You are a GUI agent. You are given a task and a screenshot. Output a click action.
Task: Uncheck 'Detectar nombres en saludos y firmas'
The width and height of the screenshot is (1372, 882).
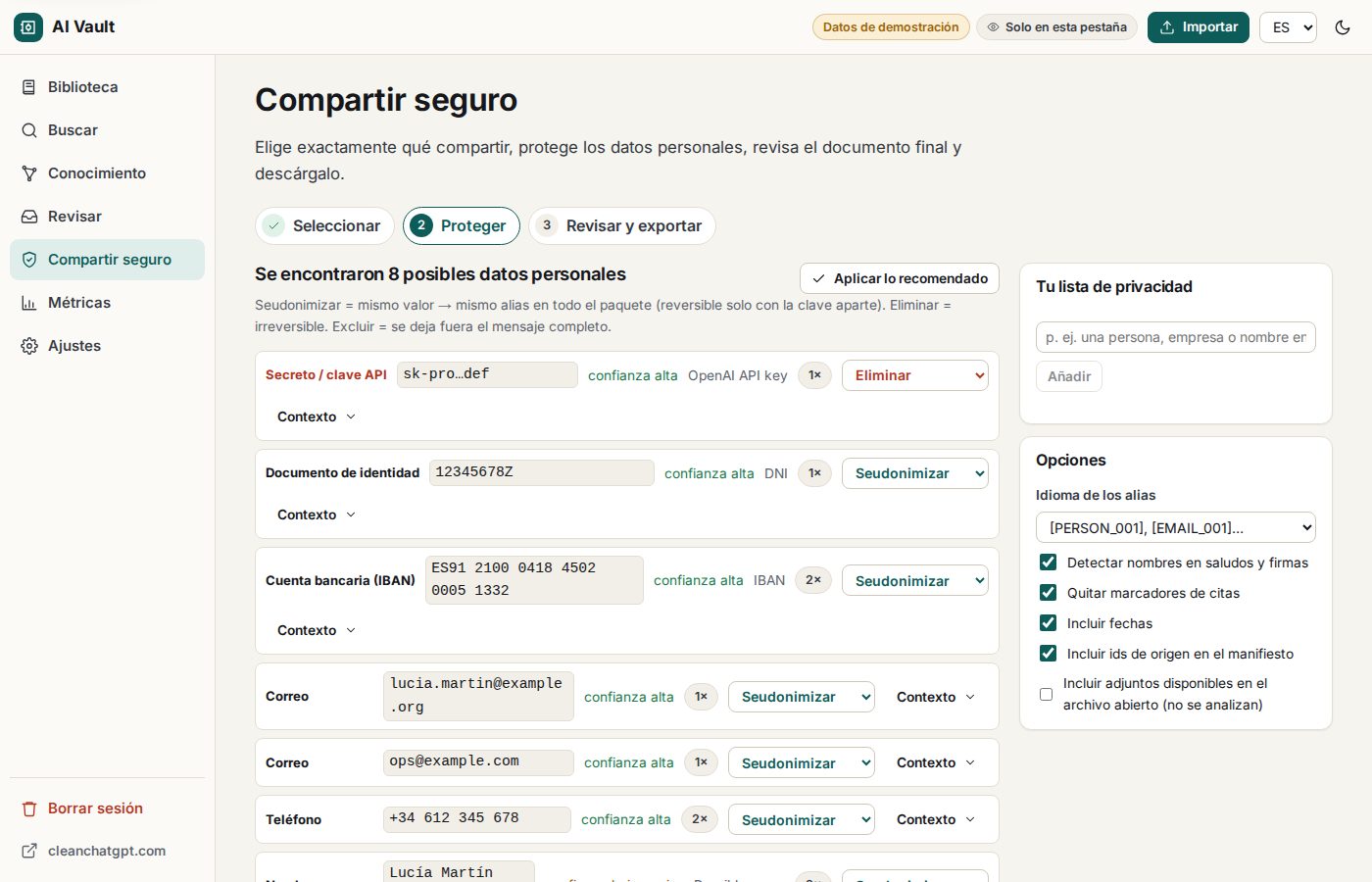pyautogui.click(x=1048, y=563)
